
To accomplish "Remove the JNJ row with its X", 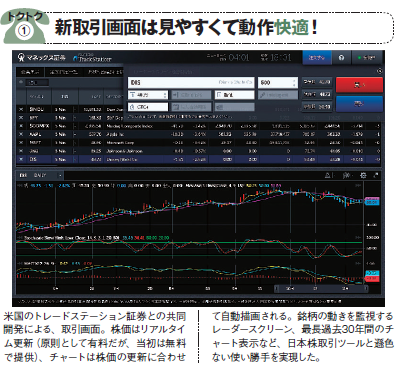I will coord(21,151).
